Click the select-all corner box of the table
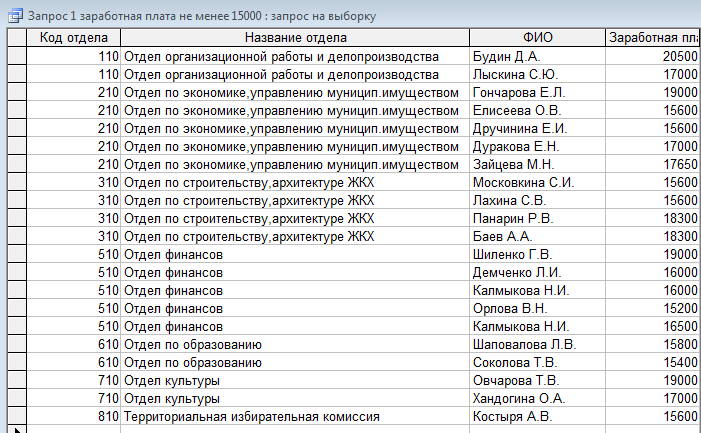The image size is (701, 433). click(x=17, y=38)
